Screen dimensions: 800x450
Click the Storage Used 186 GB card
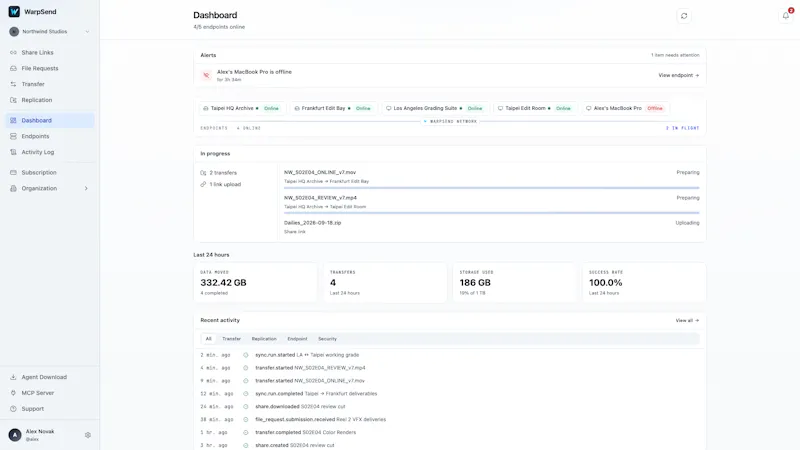pyautogui.click(x=514, y=283)
